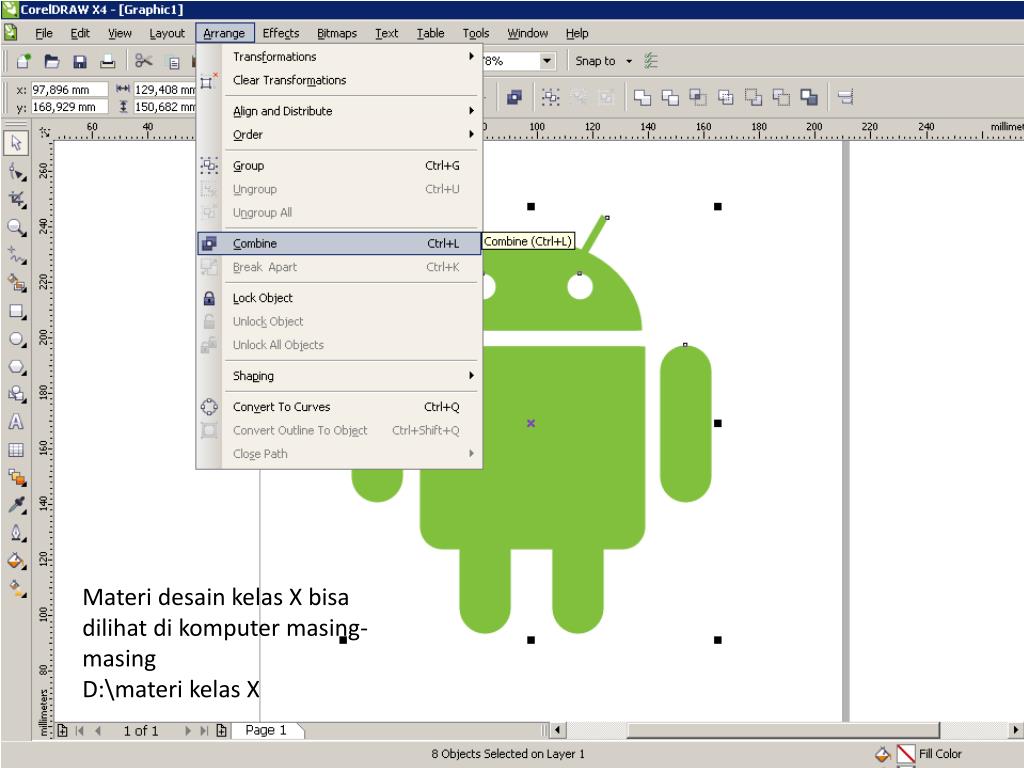Click the Save floppy disk icon
The height and width of the screenshot is (768, 1024).
pyautogui.click(x=80, y=61)
